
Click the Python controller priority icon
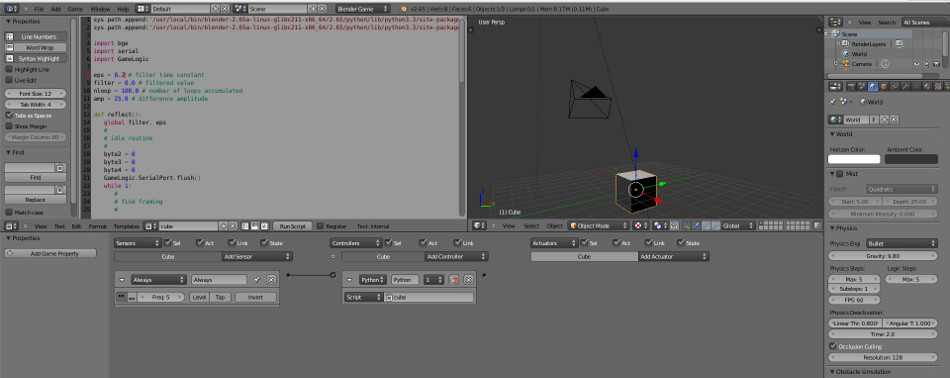point(453,280)
